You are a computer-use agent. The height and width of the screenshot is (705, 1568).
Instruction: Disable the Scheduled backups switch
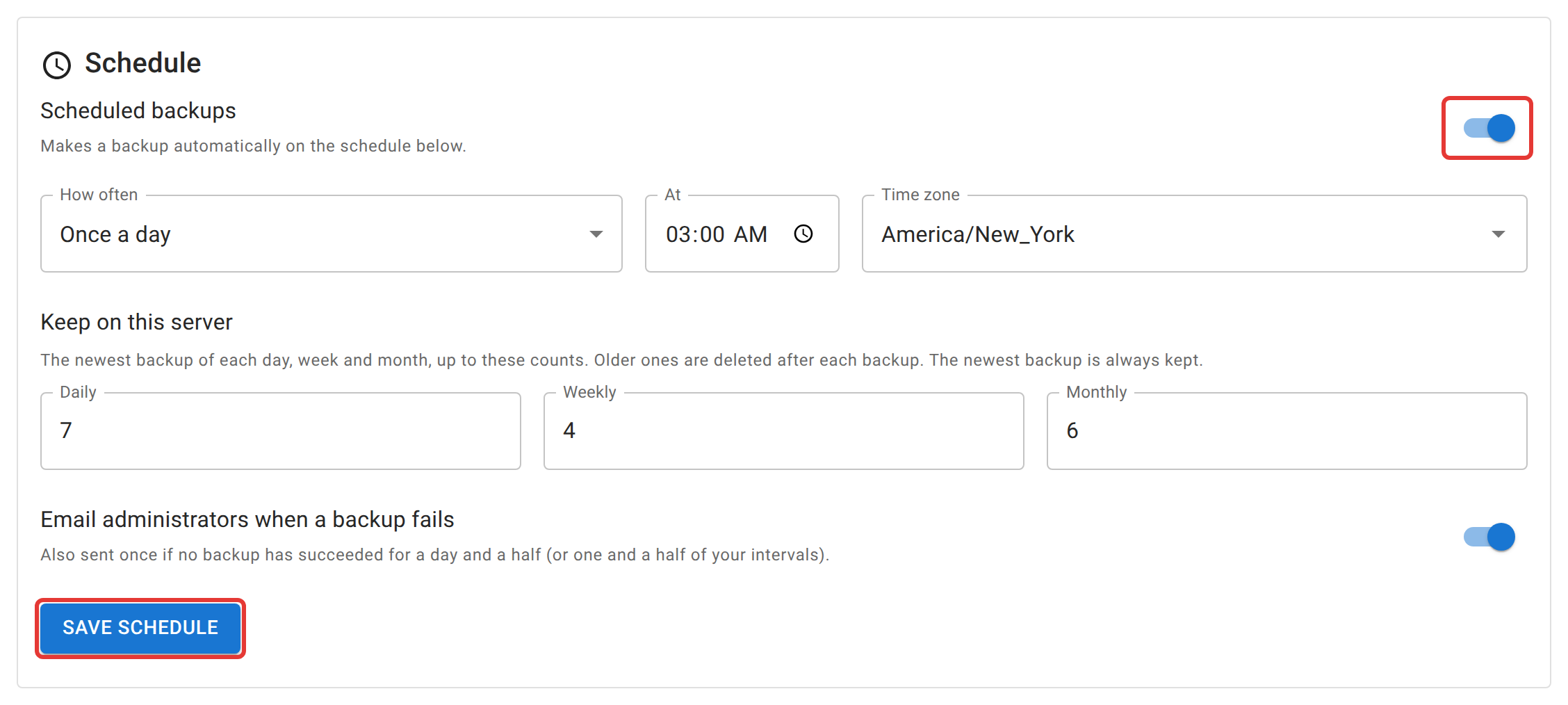tap(1488, 128)
